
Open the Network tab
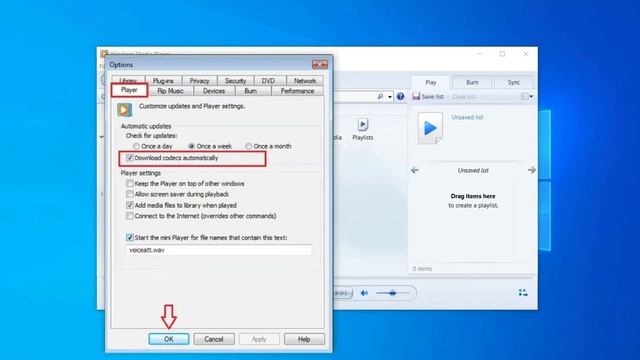pyautogui.click(x=305, y=80)
